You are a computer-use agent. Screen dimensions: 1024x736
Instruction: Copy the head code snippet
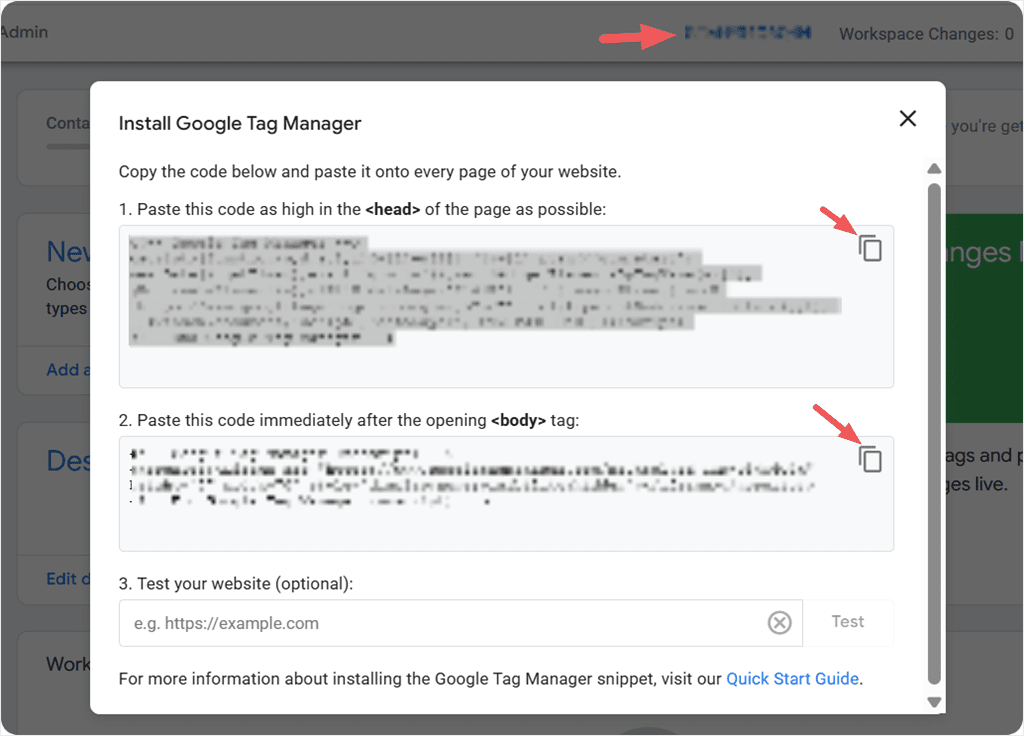(x=870, y=248)
